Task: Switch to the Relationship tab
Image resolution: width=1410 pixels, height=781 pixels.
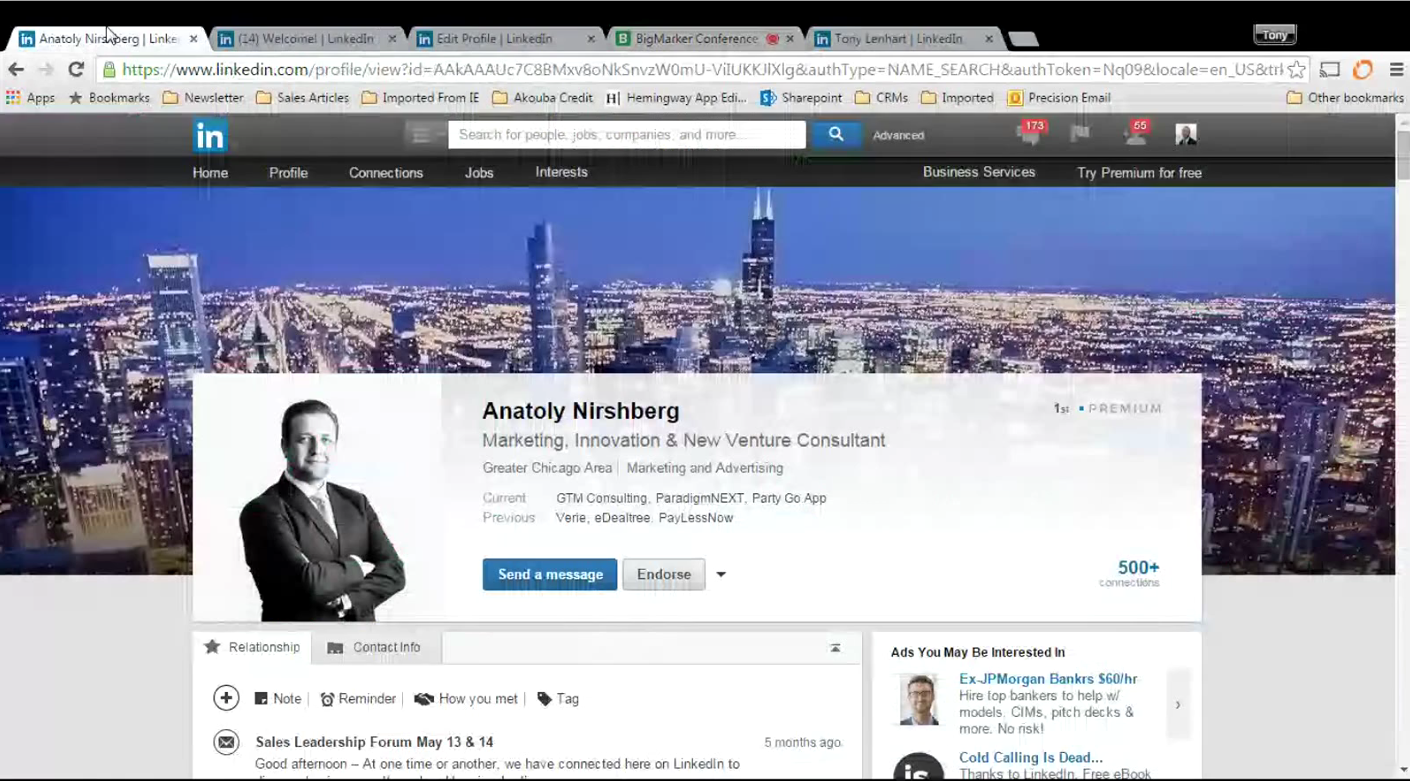Action: click(252, 647)
